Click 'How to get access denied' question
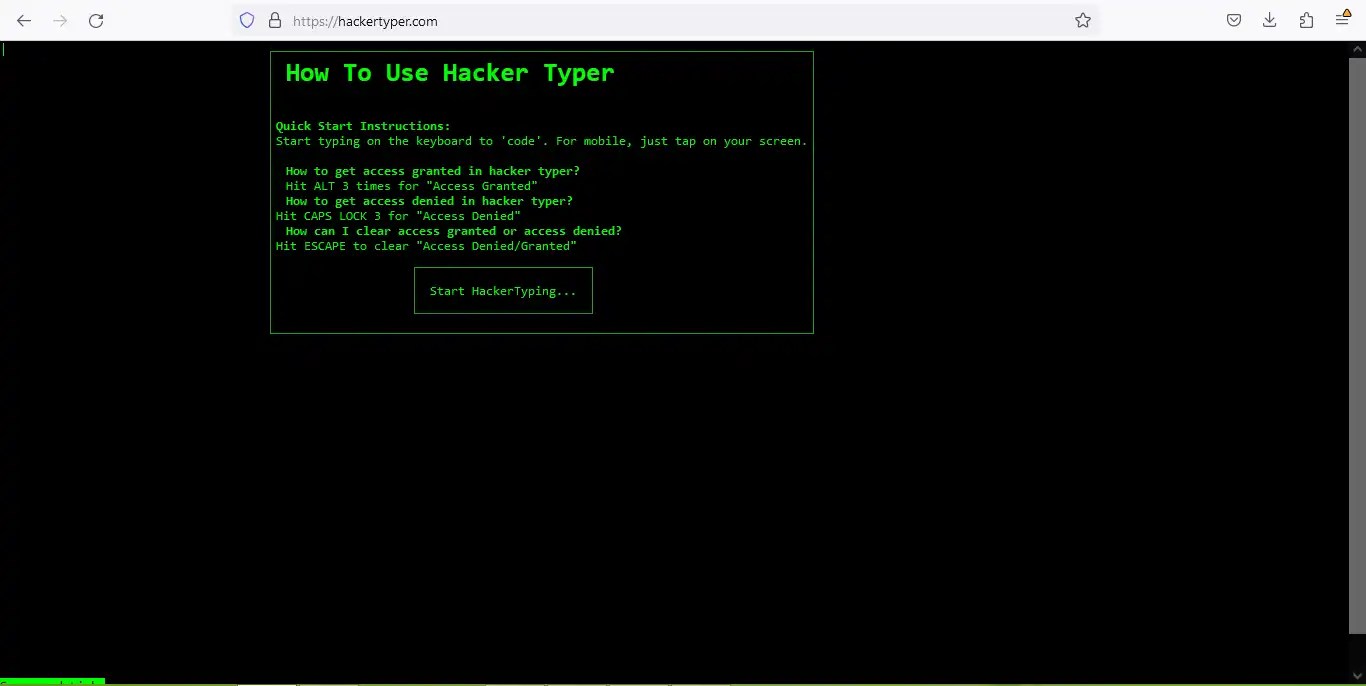 point(429,201)
